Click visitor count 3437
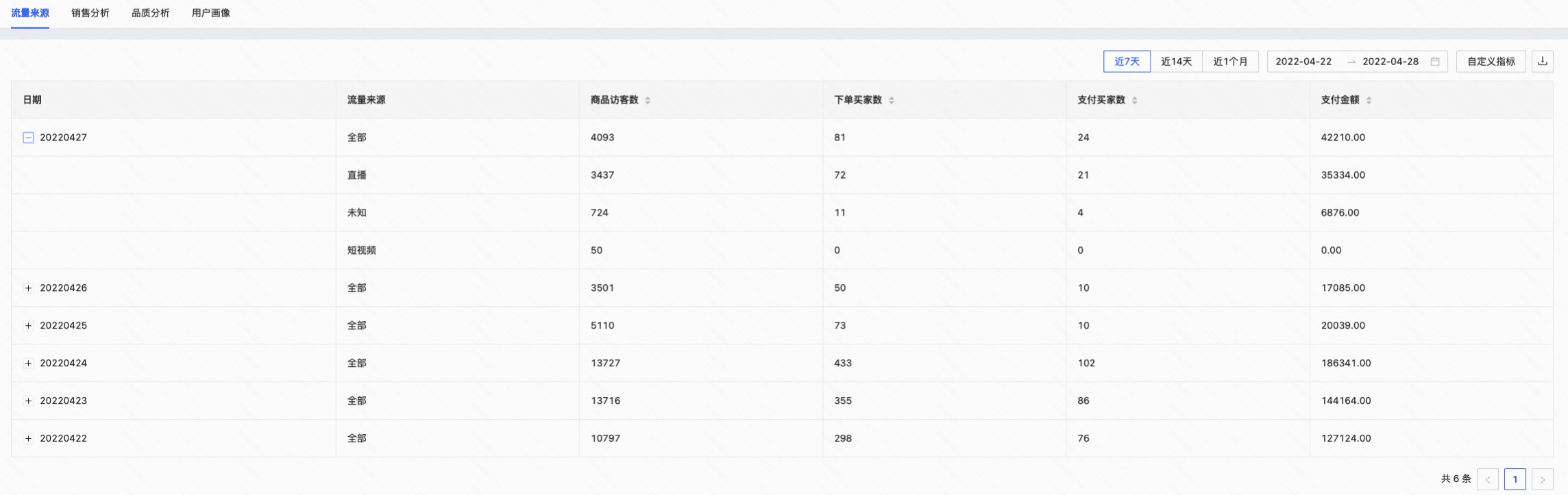1568x495 pixels. click(x=602, y=175)
